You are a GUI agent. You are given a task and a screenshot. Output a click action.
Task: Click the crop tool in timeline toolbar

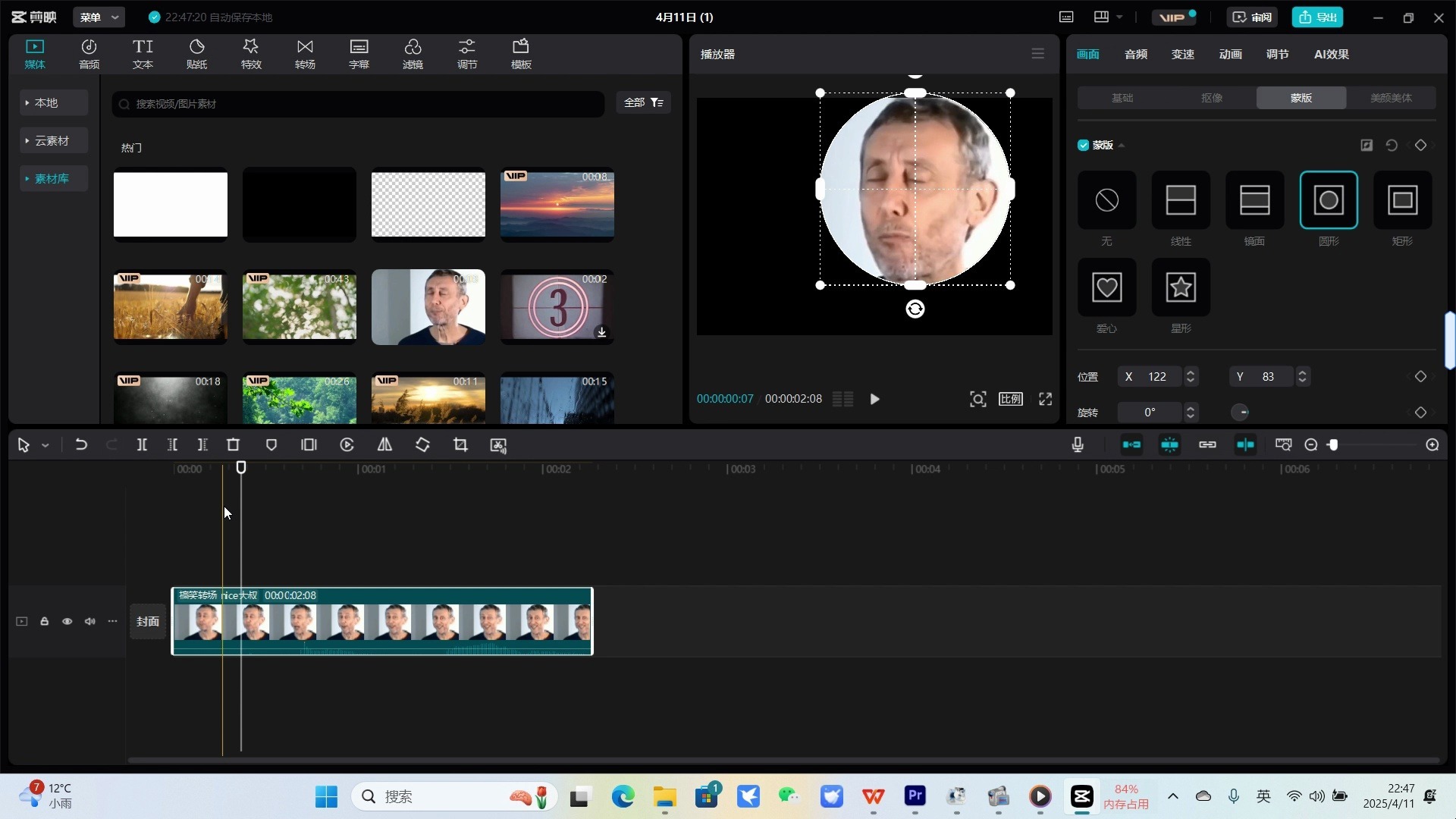click(x=460, y=445)
